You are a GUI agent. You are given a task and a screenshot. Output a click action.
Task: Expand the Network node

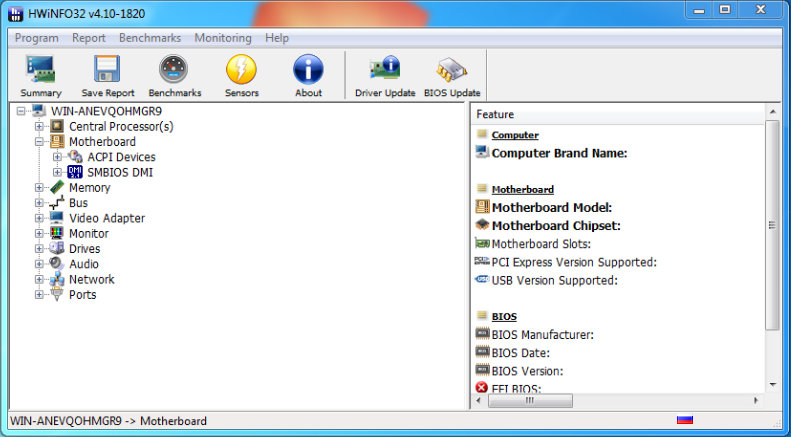point(39,279)
